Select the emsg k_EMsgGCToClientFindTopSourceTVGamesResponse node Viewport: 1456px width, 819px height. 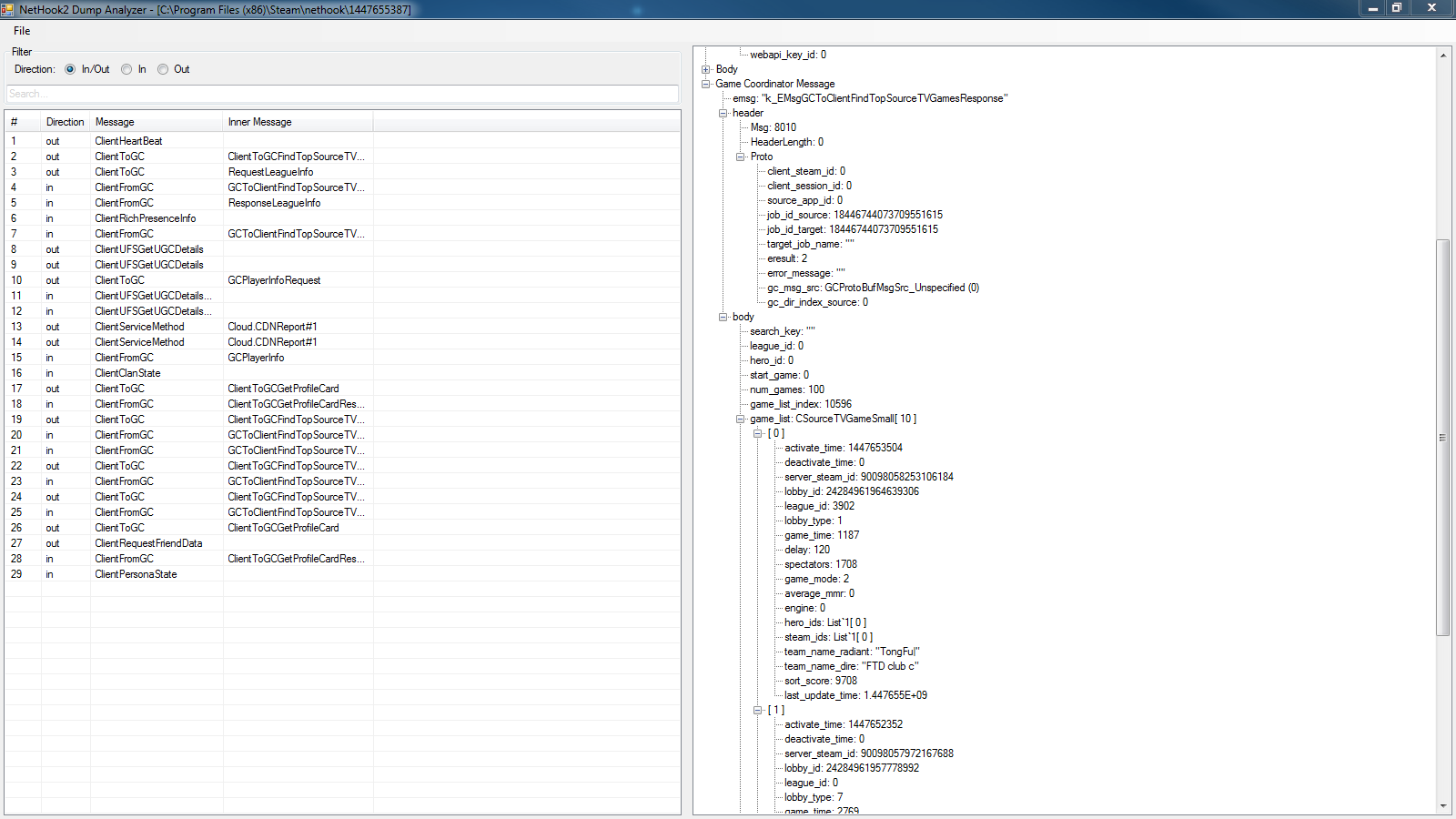[x=870, y=98]
